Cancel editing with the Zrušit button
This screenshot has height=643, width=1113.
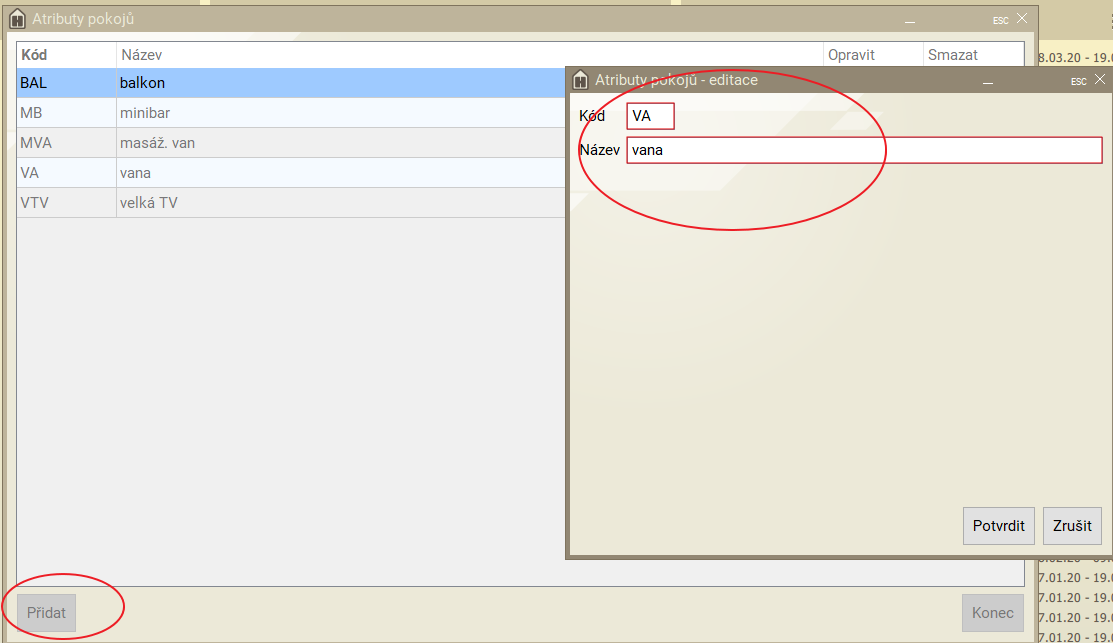(1072, 526)
